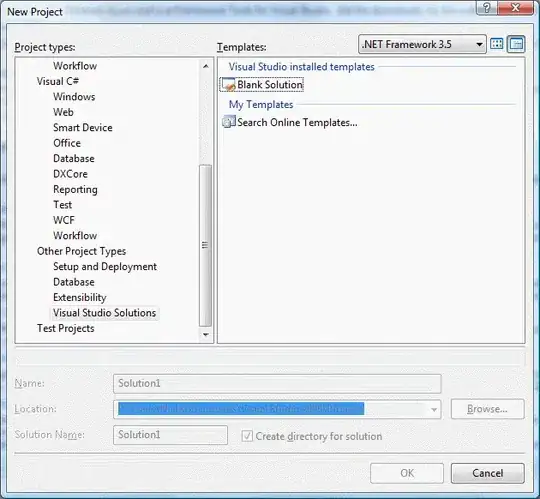Select Setup and Deployment project type
Image resolution: width=540 pixels, height=499 pixels.
[105, 267]
